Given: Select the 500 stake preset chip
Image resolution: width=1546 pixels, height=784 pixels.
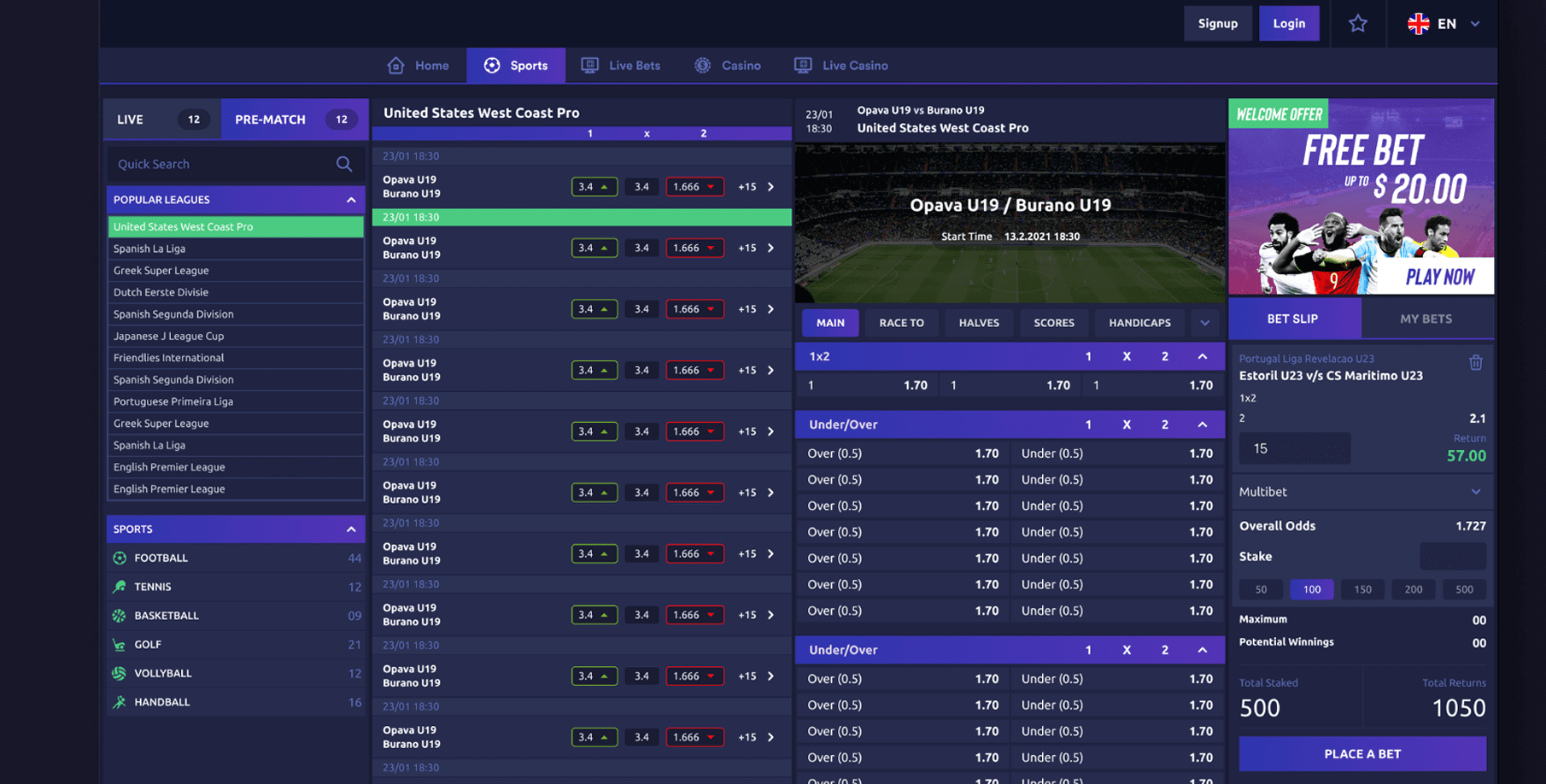Looking at the screenshot, I should coord(1465,589).
